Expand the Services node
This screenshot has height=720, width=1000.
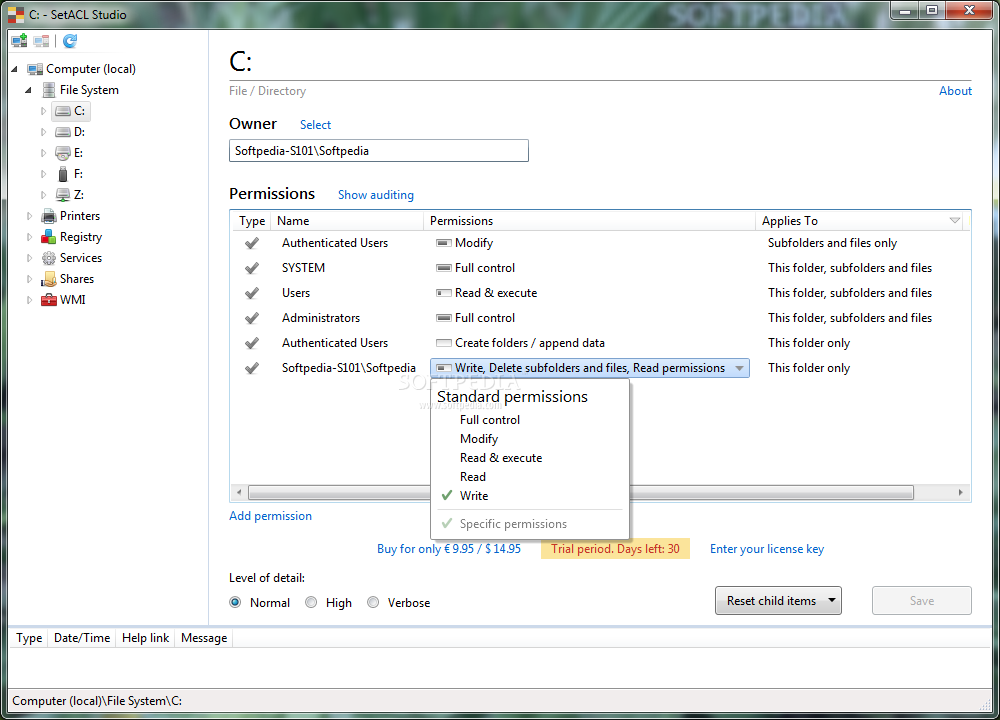29,258
